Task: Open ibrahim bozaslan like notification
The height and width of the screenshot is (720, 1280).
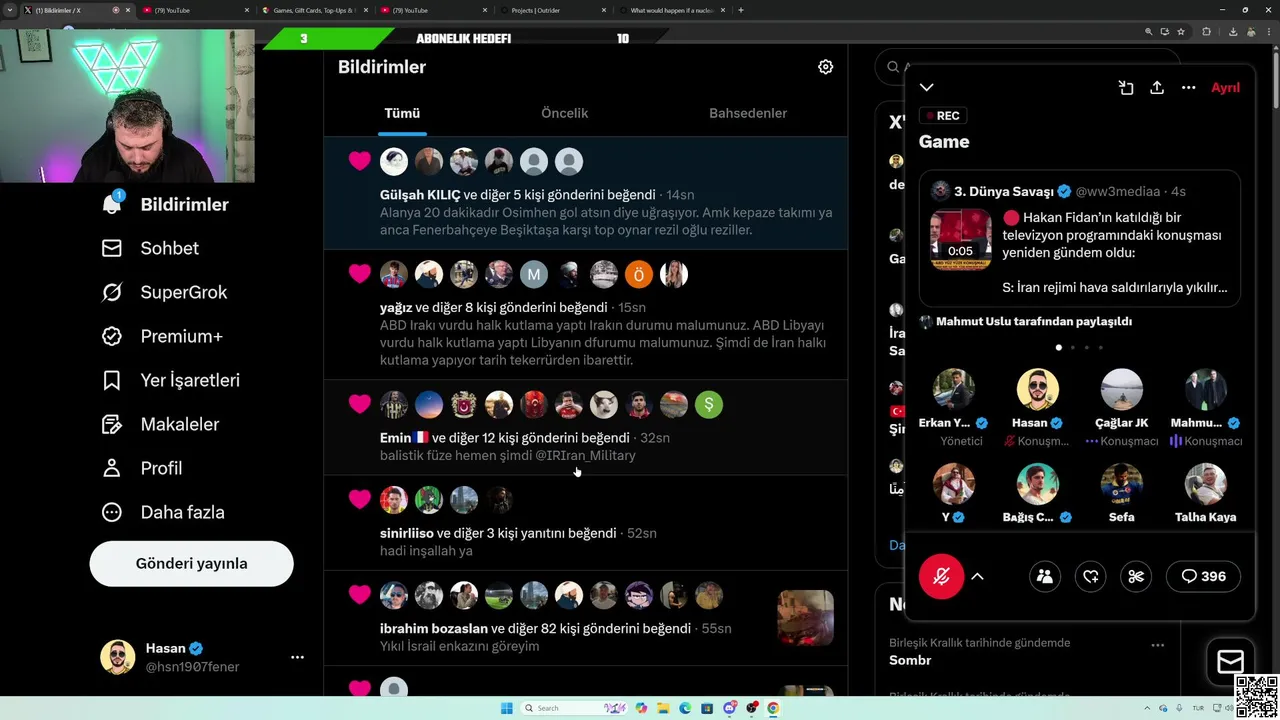Action: tap(586, 618)
